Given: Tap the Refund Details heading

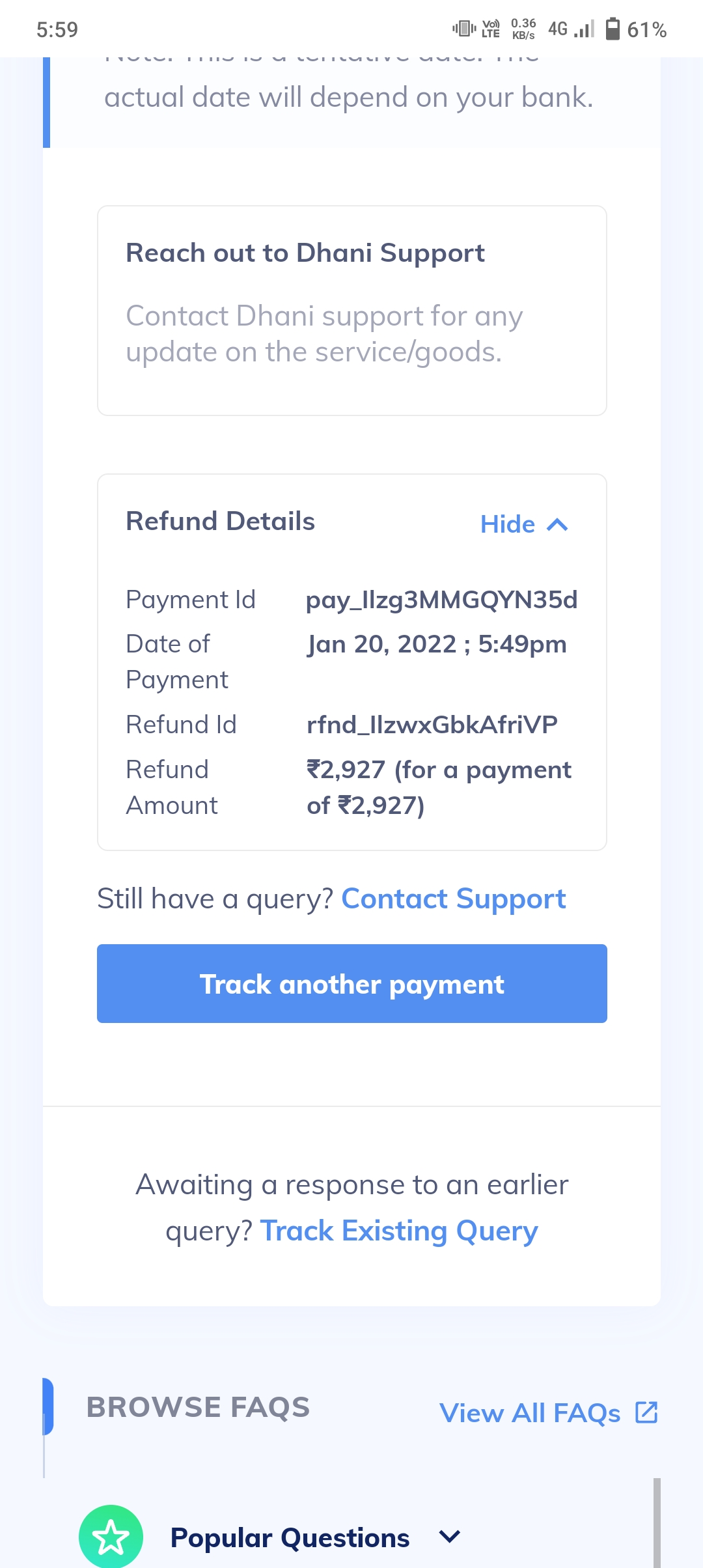Looking at the screenshot, I should 220,522.
